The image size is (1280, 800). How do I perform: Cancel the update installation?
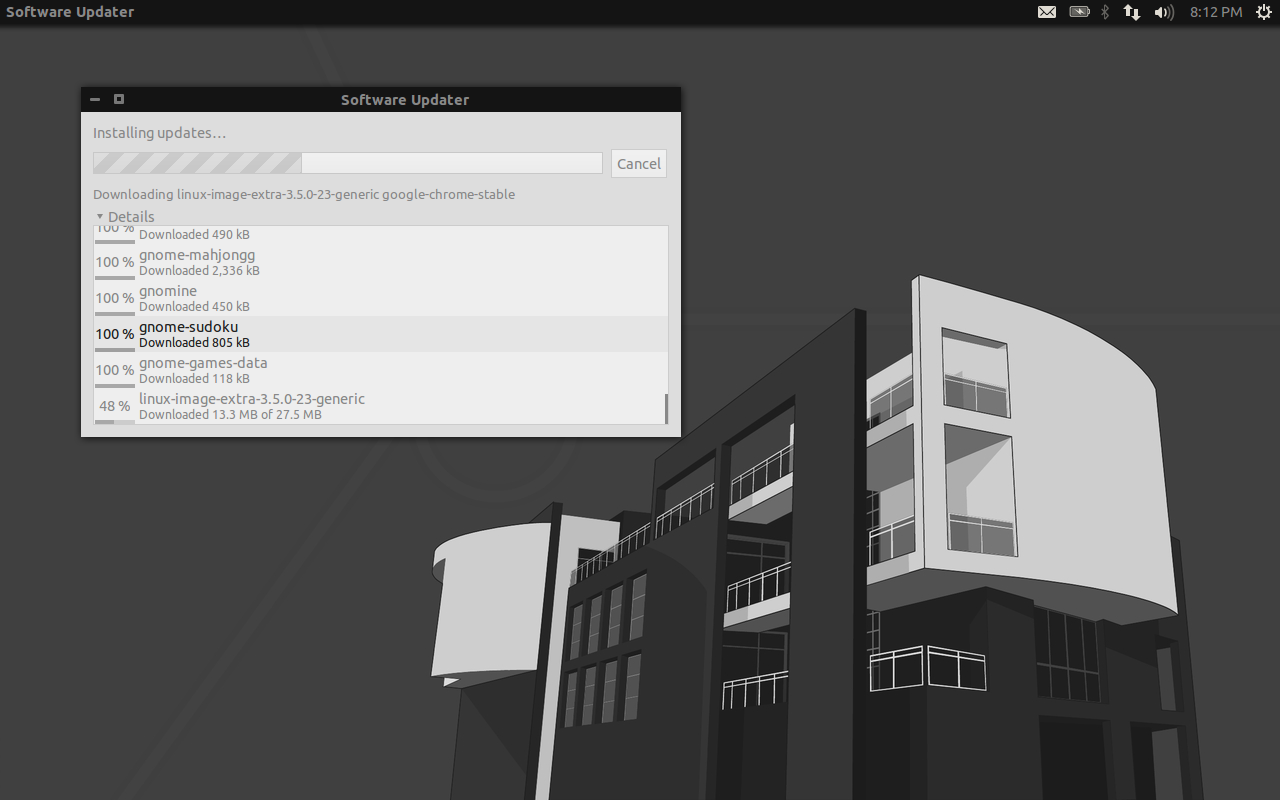[638, 164]
